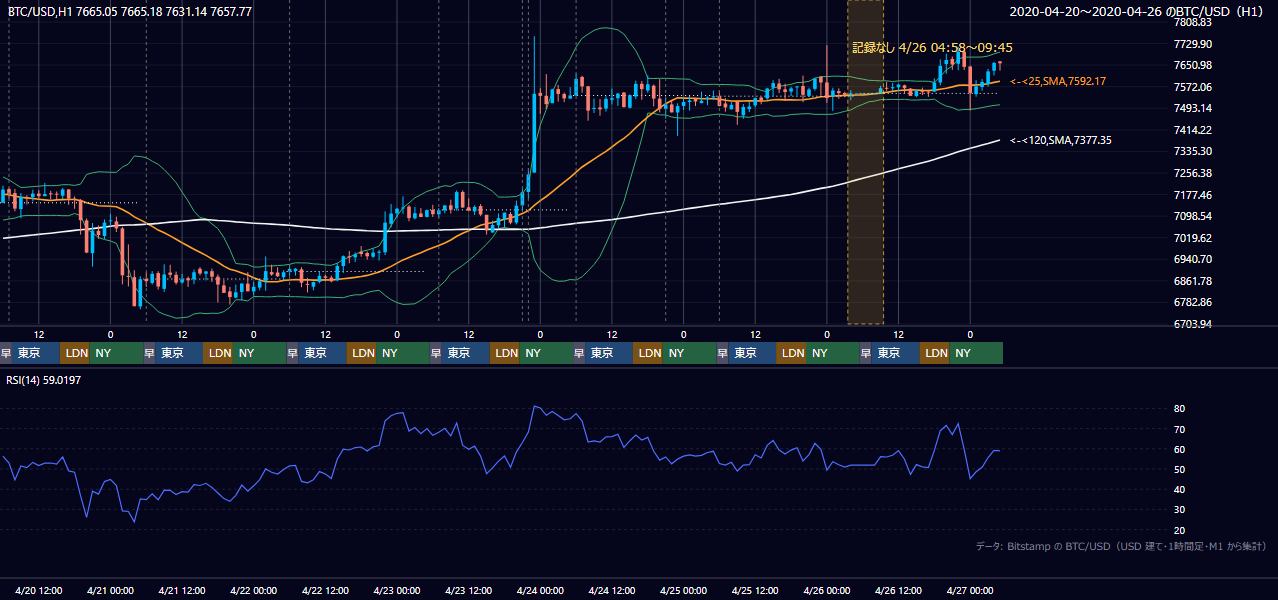Click the RSI 80 level label
The image size is (1278, 600).
click(1179, 409)
